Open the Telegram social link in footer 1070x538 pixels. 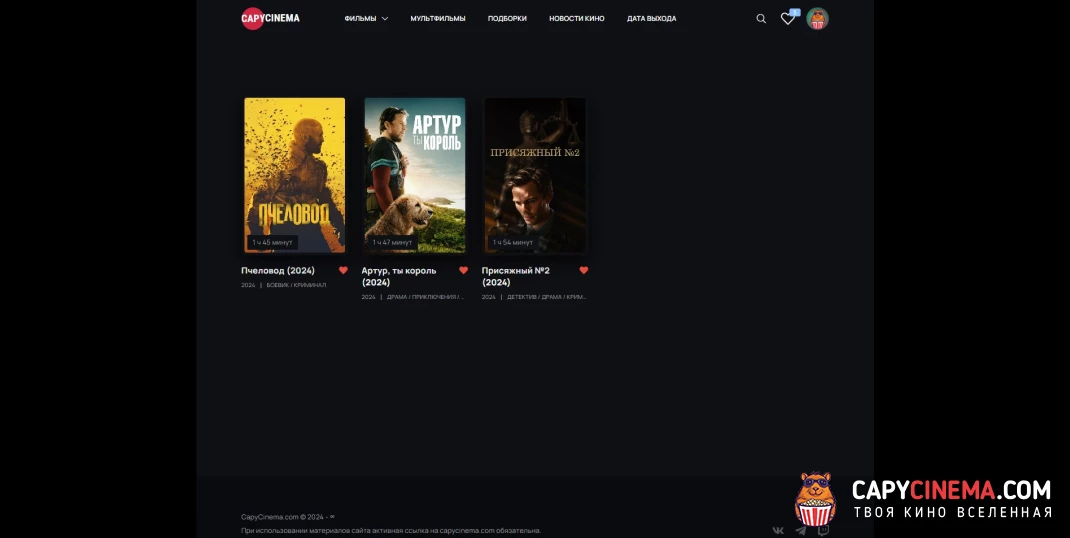pos(800,530)
